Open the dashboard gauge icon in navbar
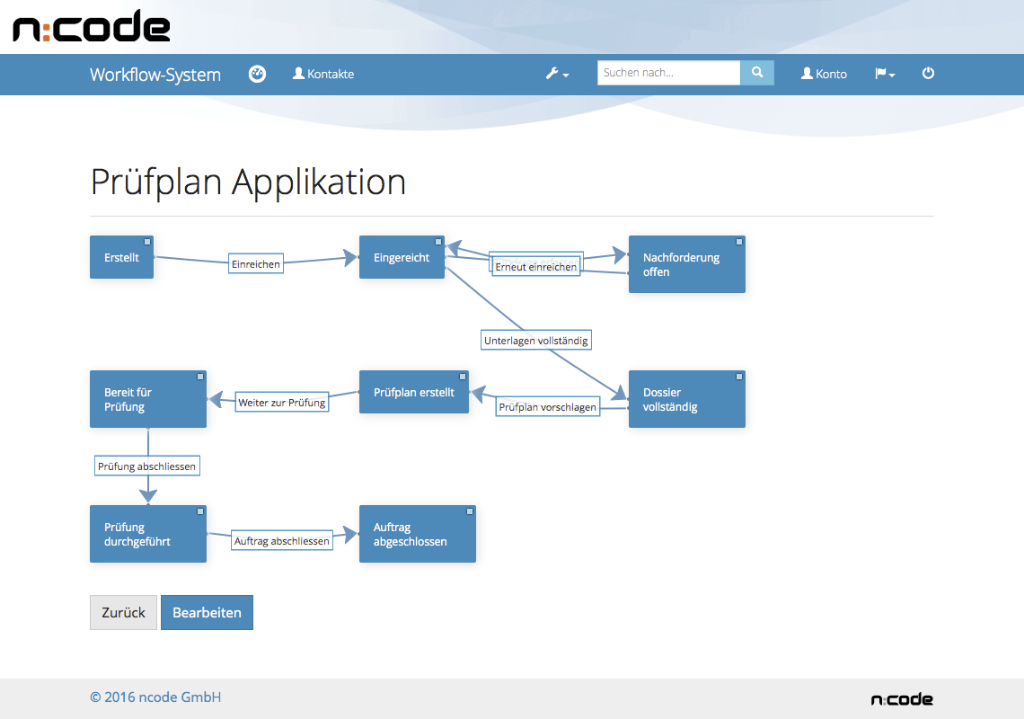This screenshot has height=719, width=1024. (x=257, y=74)
